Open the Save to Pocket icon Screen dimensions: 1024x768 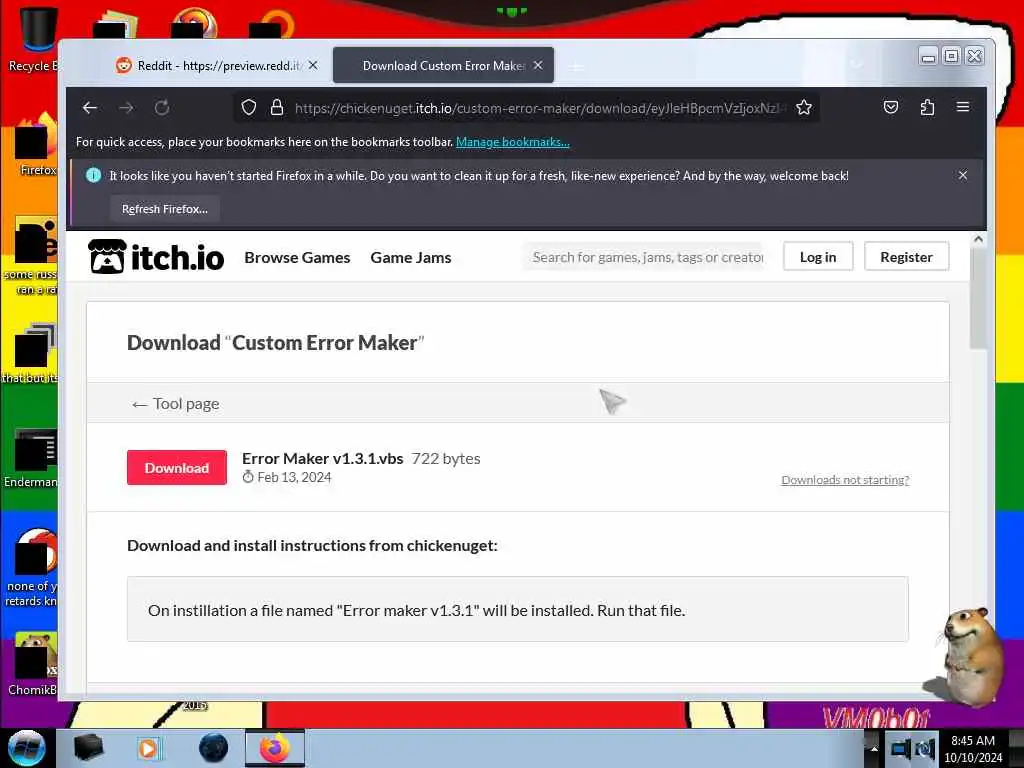891,107
